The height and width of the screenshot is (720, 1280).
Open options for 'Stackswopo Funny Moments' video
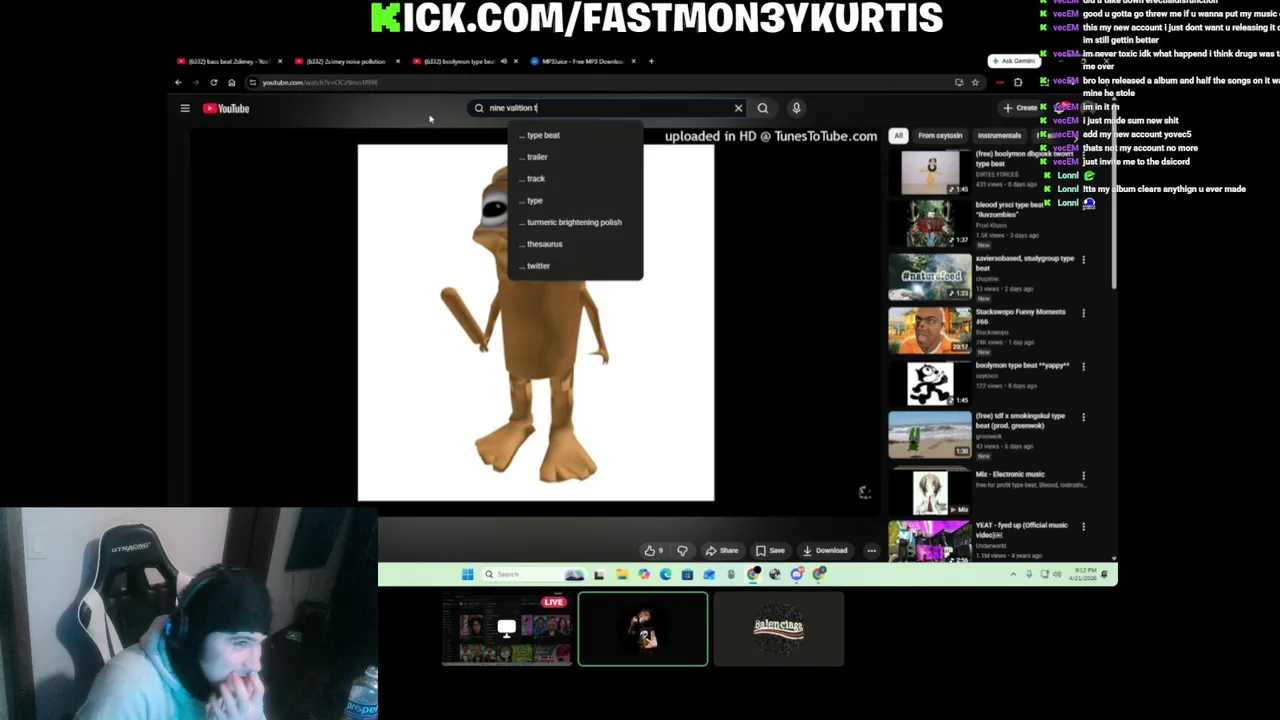click(1083, 313)
